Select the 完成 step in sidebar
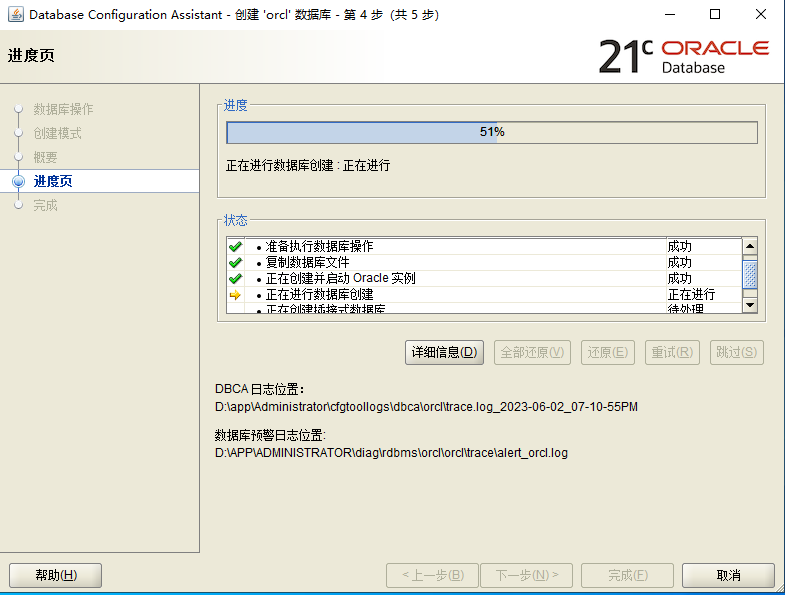Image resolution: width=785 pixels, height=595 pixels. (45, 205)
